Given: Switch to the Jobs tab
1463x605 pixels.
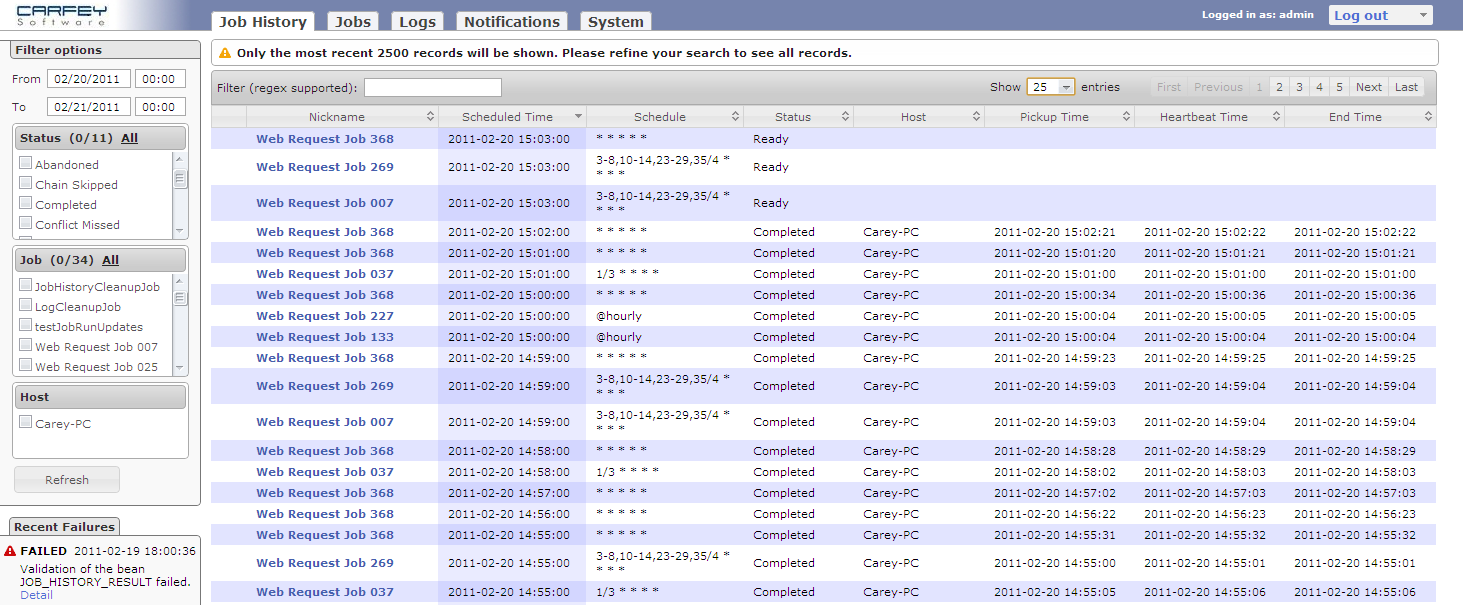Looking at the screenshot, I should pos(352,21).
